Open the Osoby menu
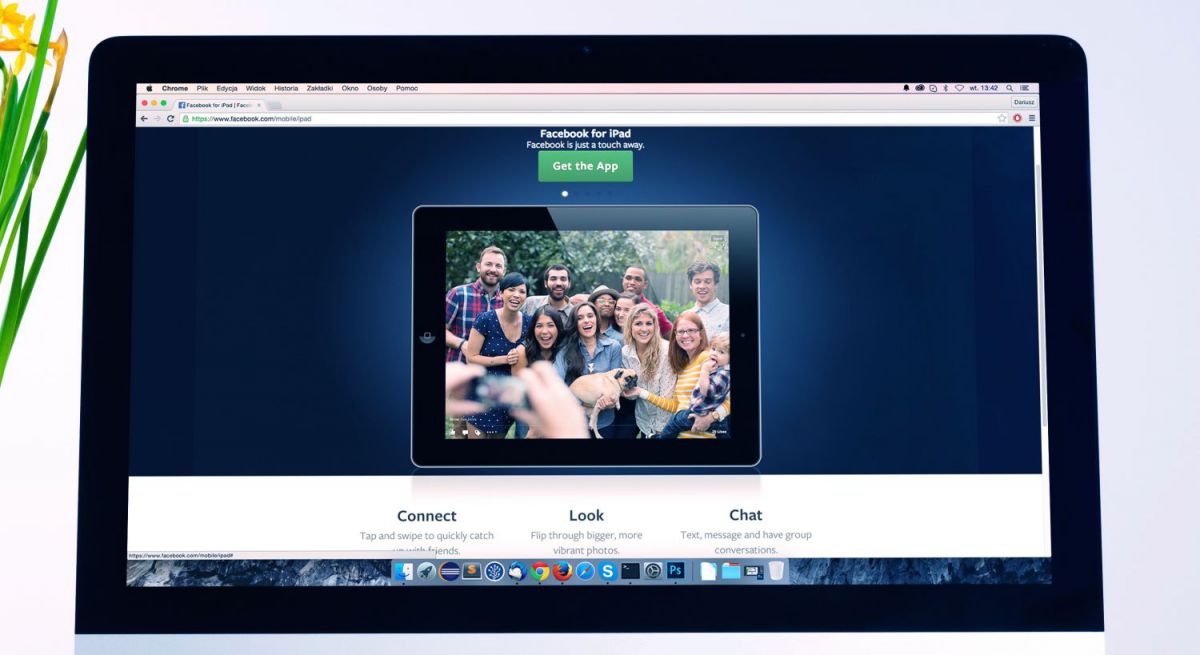This screenshot has height=655, width=1200. tap(377, 88)
